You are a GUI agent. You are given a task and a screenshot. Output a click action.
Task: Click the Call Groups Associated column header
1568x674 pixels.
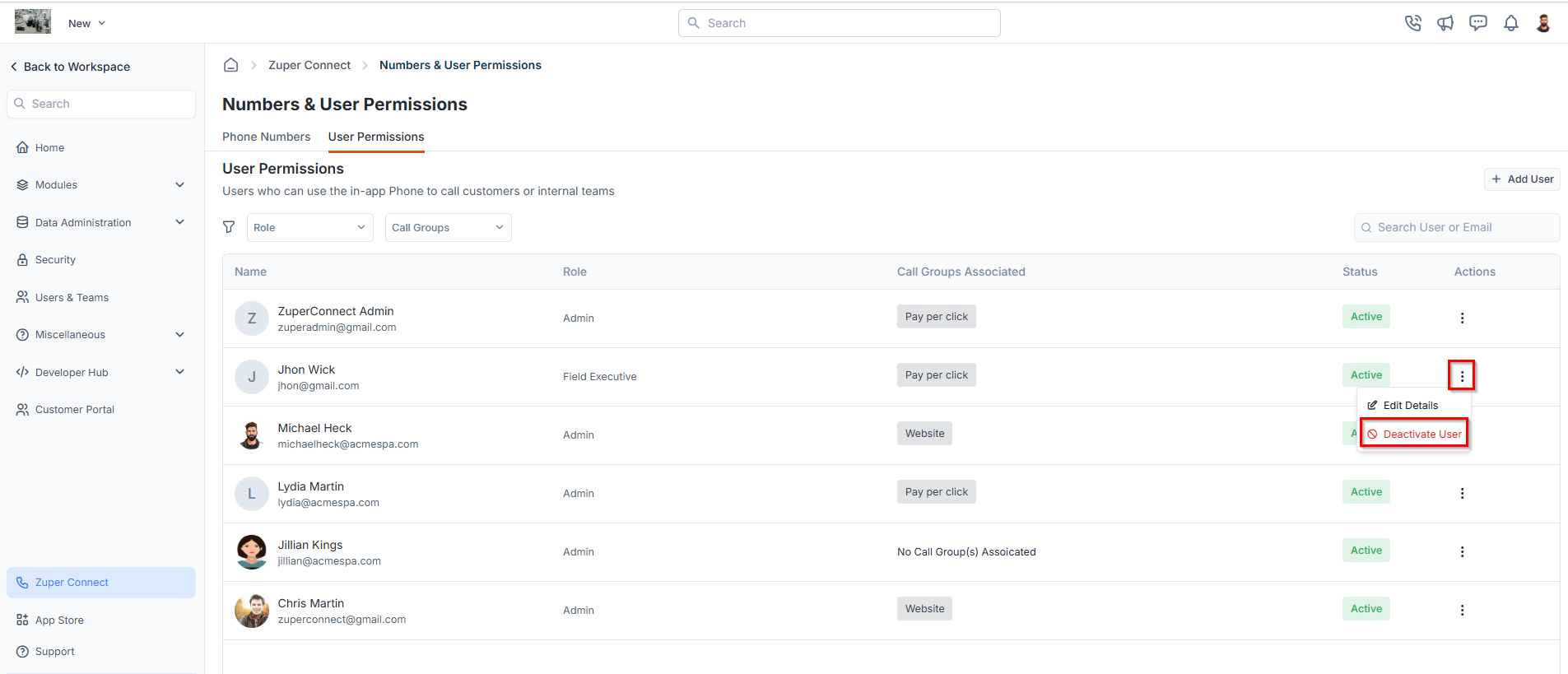pyautogui.click(x=961, y=272)
